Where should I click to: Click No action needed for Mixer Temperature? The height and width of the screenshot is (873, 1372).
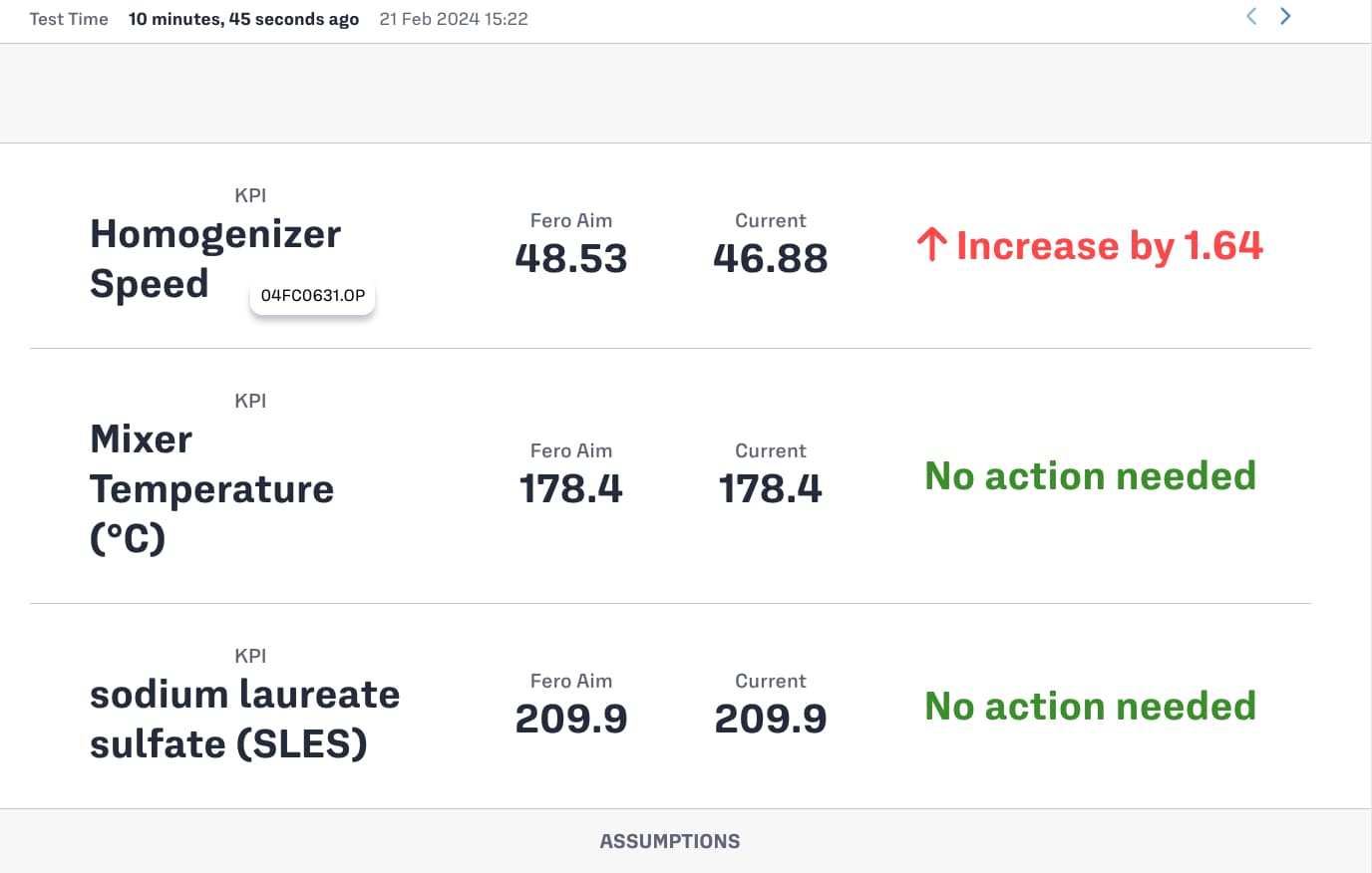tap(1090, 475)
